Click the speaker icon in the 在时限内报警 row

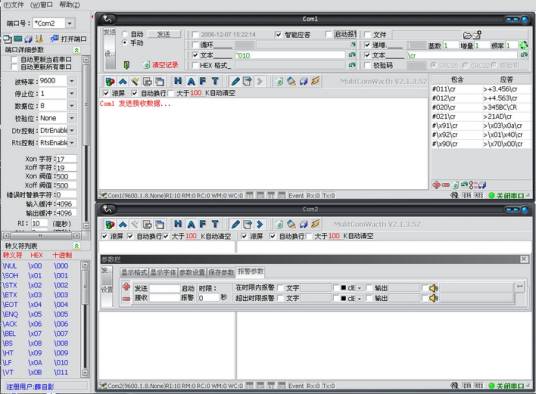[433, 288]
